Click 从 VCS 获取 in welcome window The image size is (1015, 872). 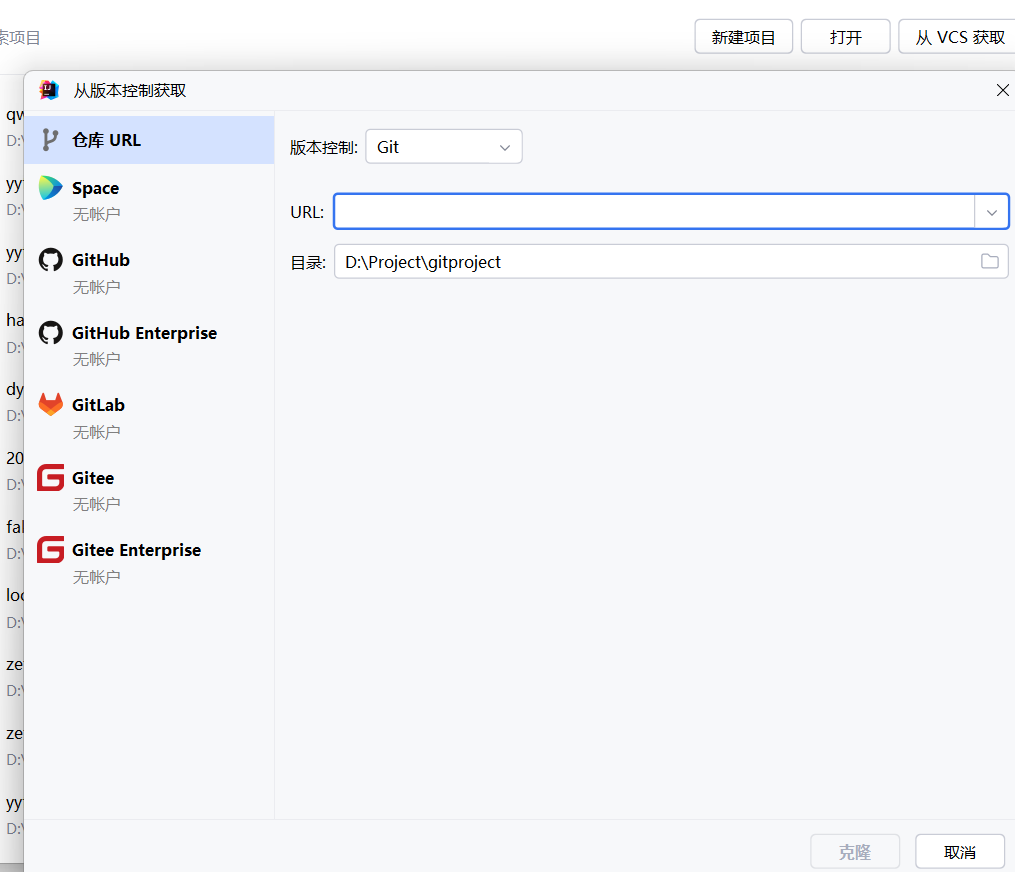(x=959, y=37)
